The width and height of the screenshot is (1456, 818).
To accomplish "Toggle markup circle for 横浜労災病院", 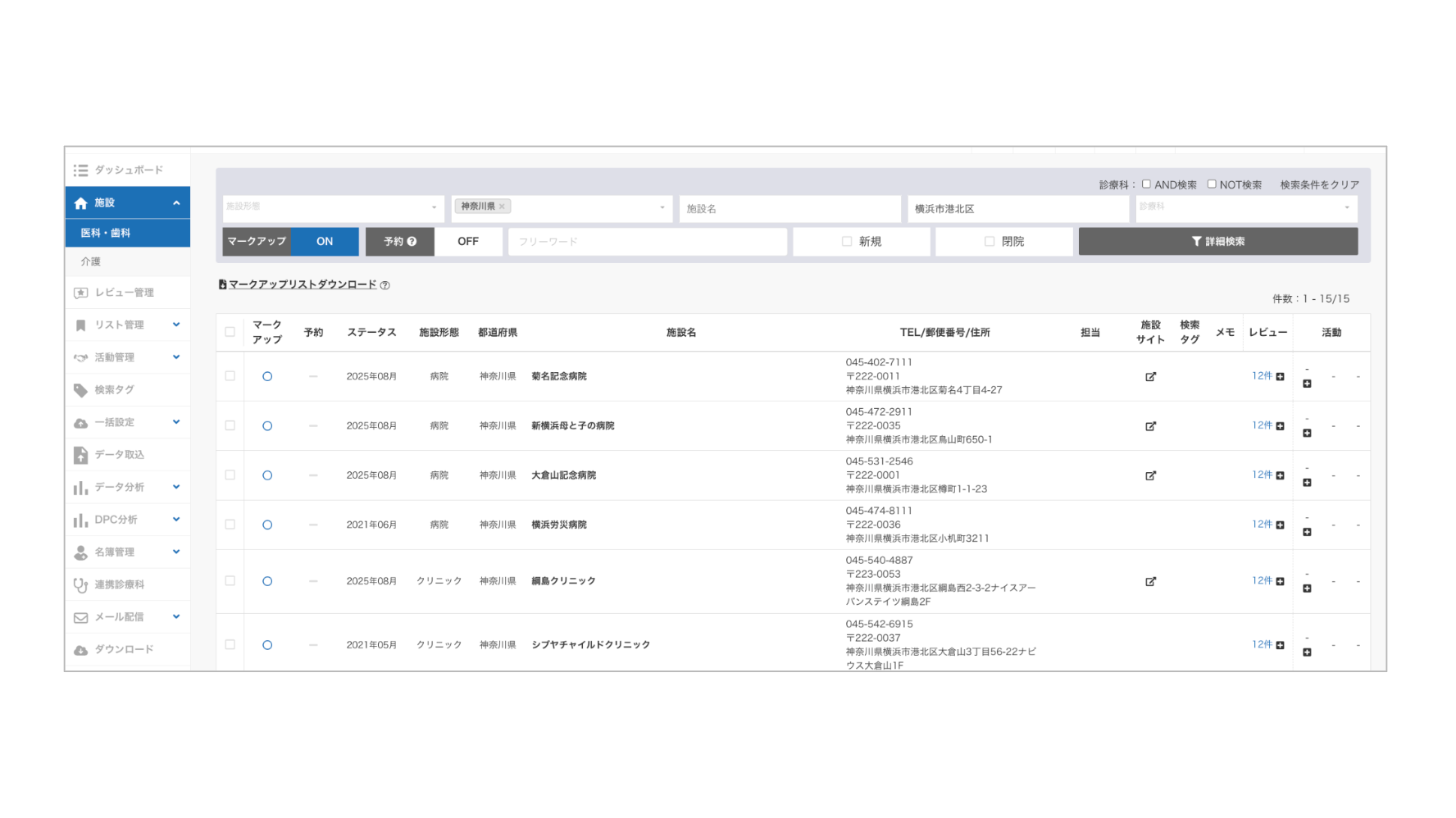I will [x=267, y=525].
